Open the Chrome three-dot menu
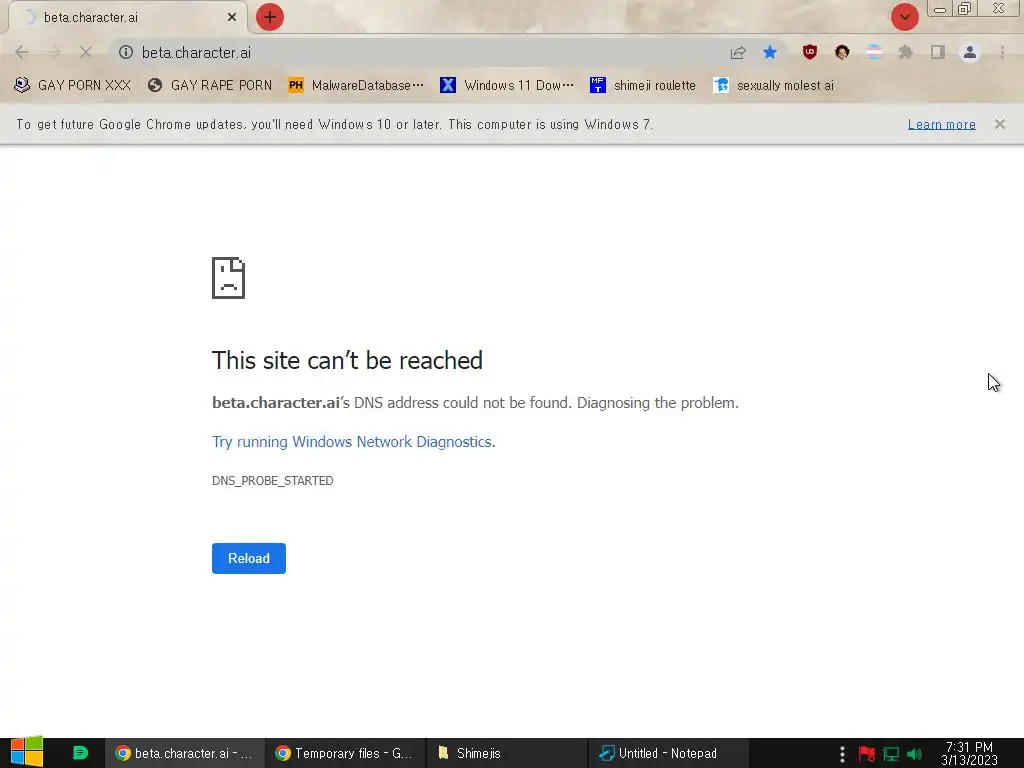The width and height of the screenshot is (1024, 768). point(1002,52)
